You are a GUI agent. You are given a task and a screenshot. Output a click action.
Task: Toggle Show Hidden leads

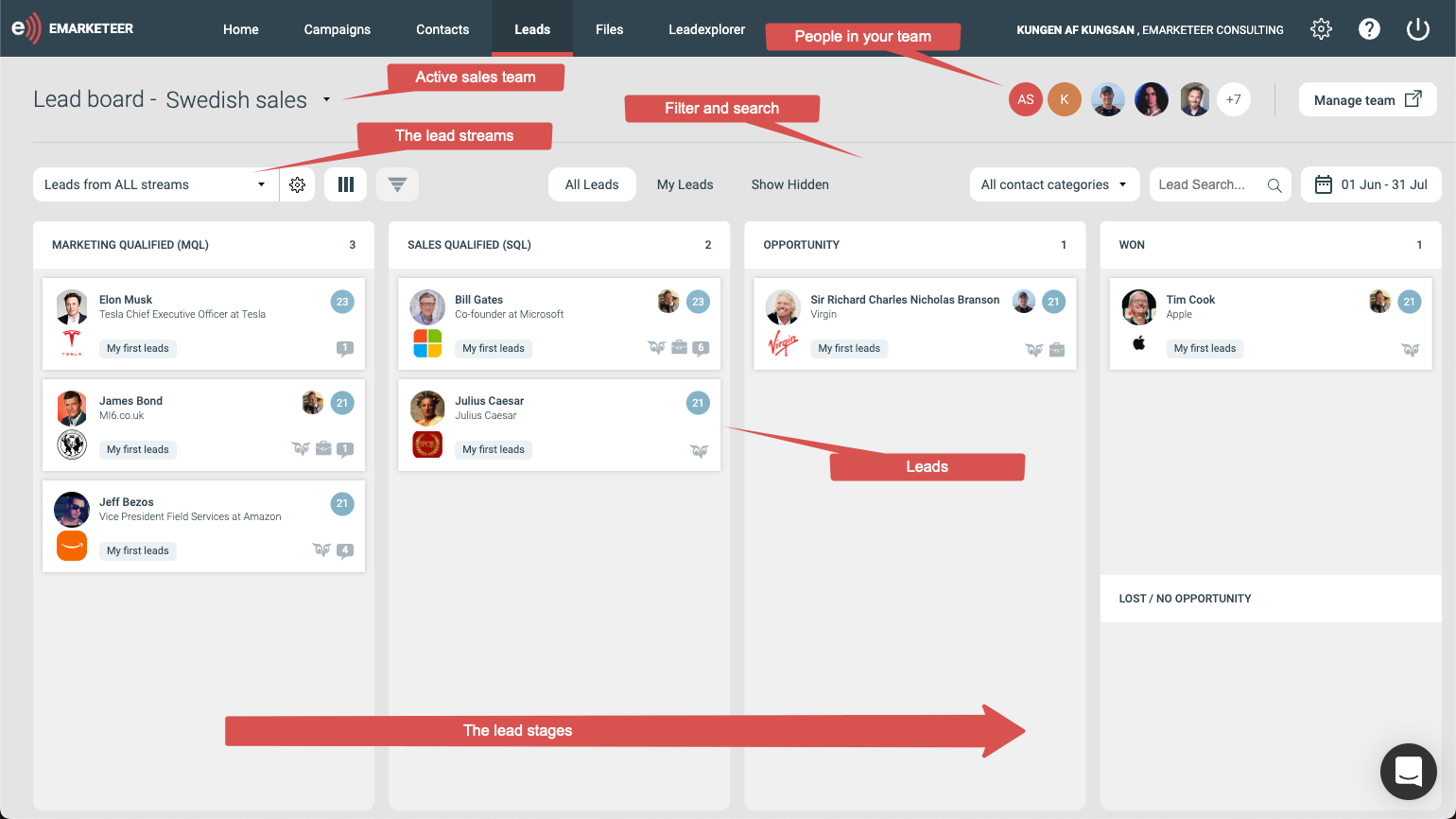790,184
